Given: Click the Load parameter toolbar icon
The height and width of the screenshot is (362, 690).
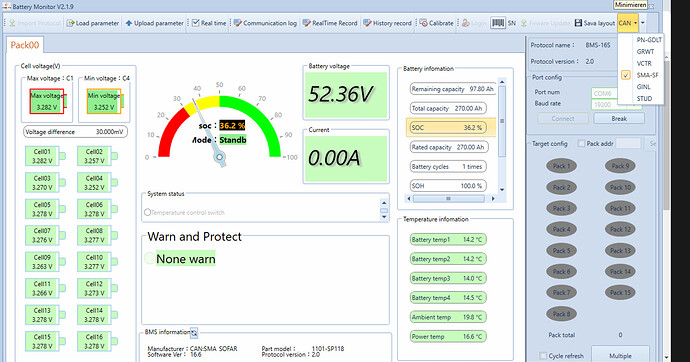Looking at the screenshot, I should coord(70,23).
